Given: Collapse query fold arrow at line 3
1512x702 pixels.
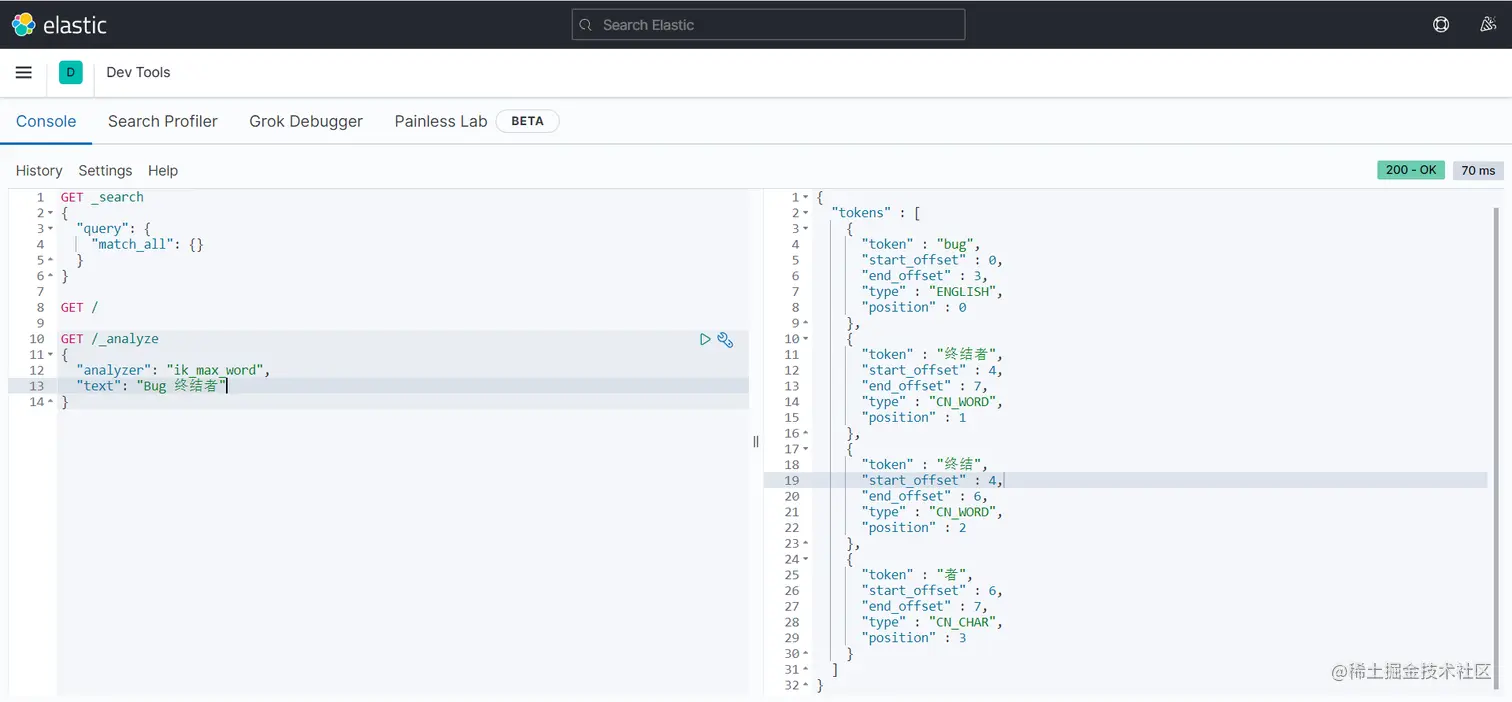Looking at the screenshot, I should point(50,229).
